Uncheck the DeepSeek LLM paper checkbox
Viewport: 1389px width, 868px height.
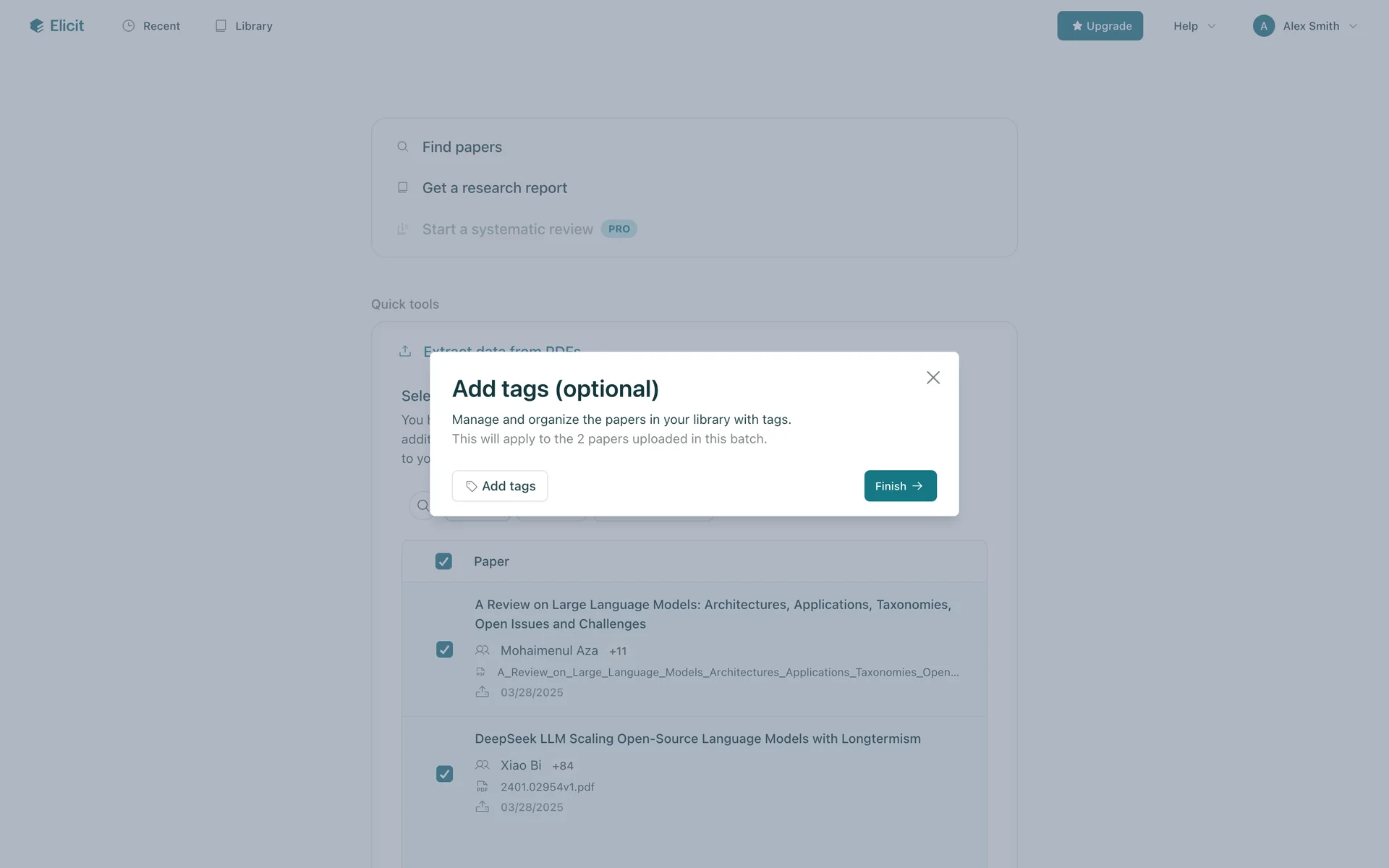click(x=444, y=774)
